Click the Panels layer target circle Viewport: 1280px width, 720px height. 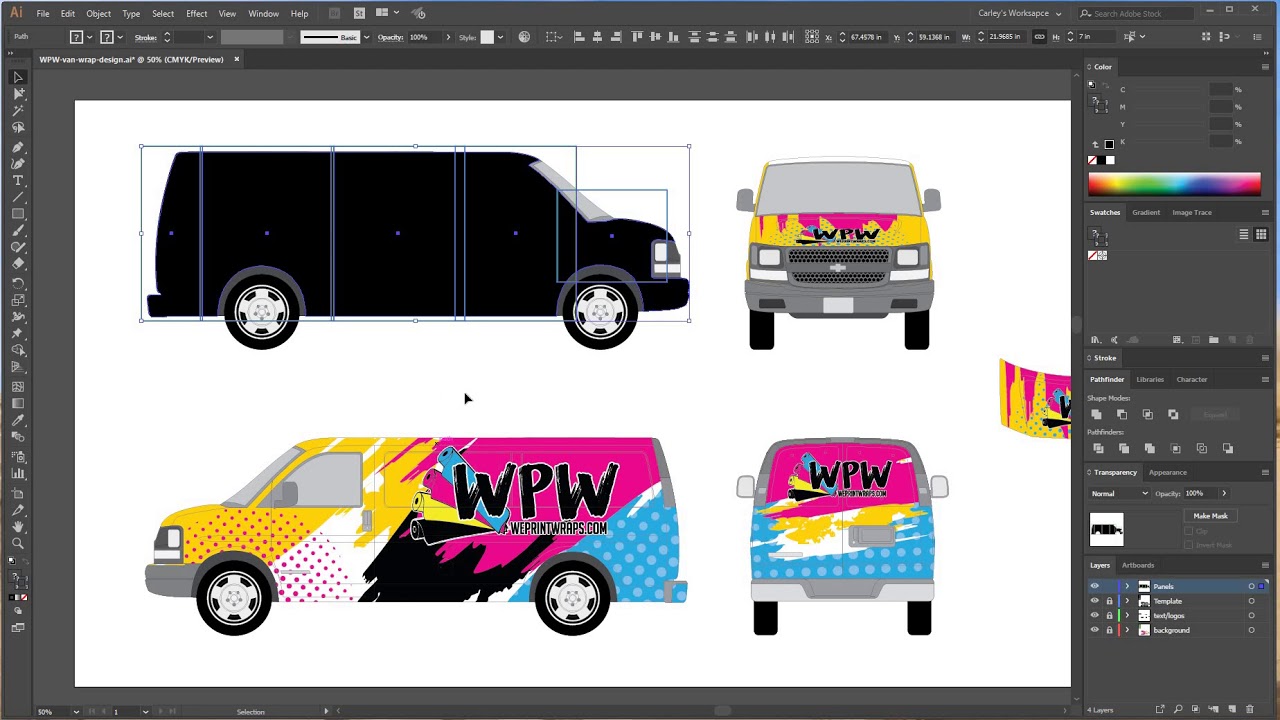tap(1251, 587)
